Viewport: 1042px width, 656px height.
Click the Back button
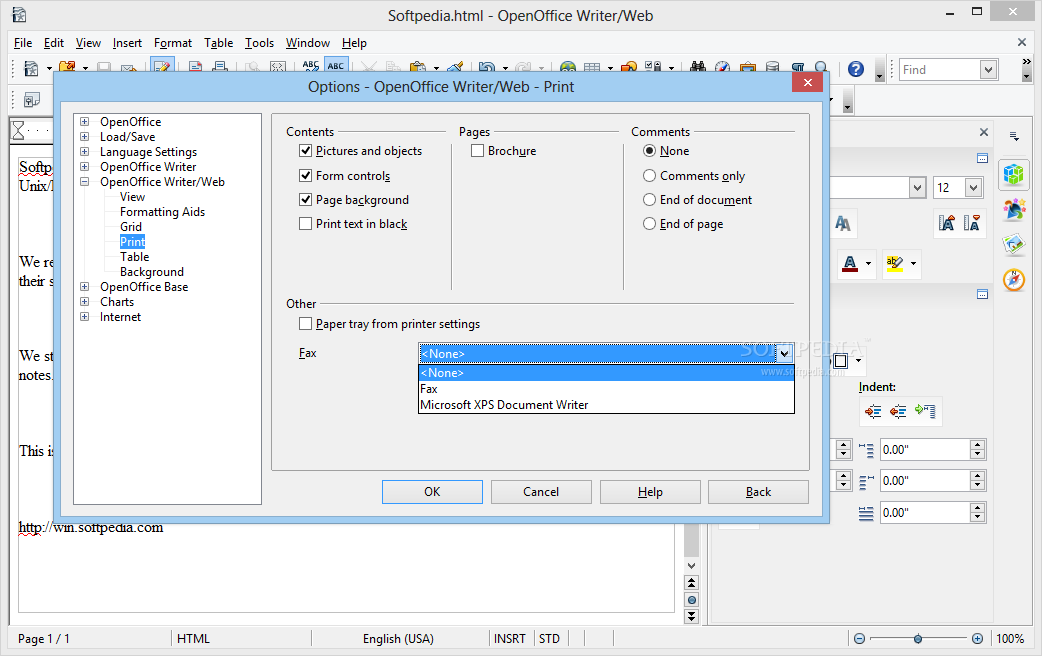758,492
